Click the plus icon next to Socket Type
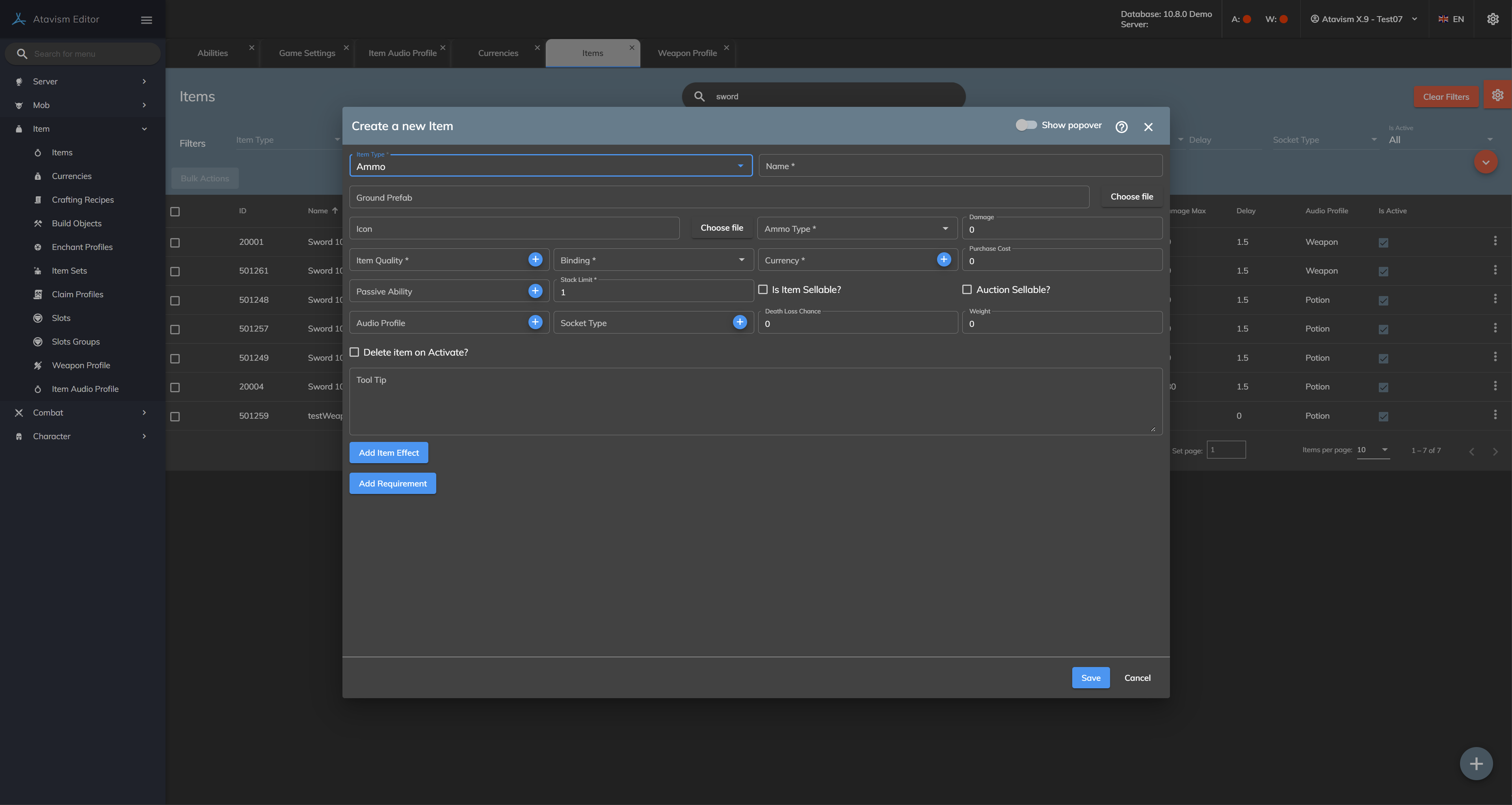Viewport: 1512px width, 805px height. 740,322
